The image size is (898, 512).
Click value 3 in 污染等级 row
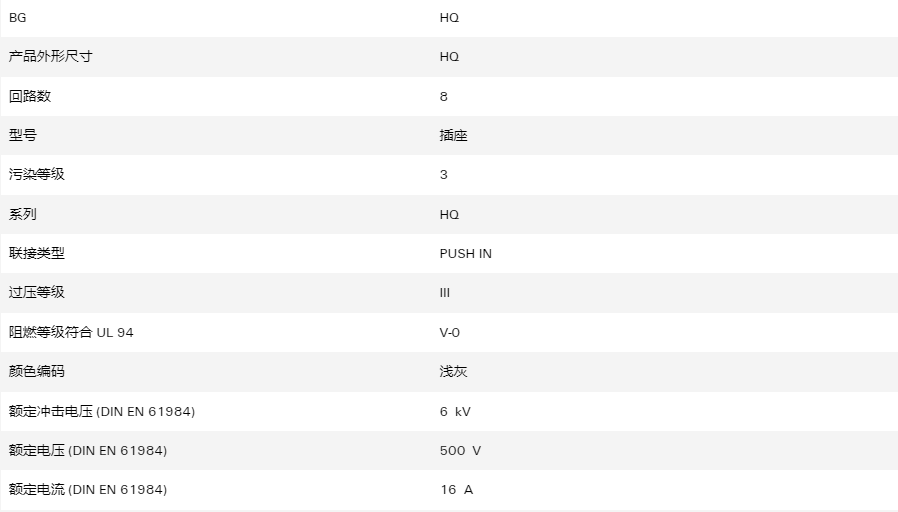click(x=443, y=175)
